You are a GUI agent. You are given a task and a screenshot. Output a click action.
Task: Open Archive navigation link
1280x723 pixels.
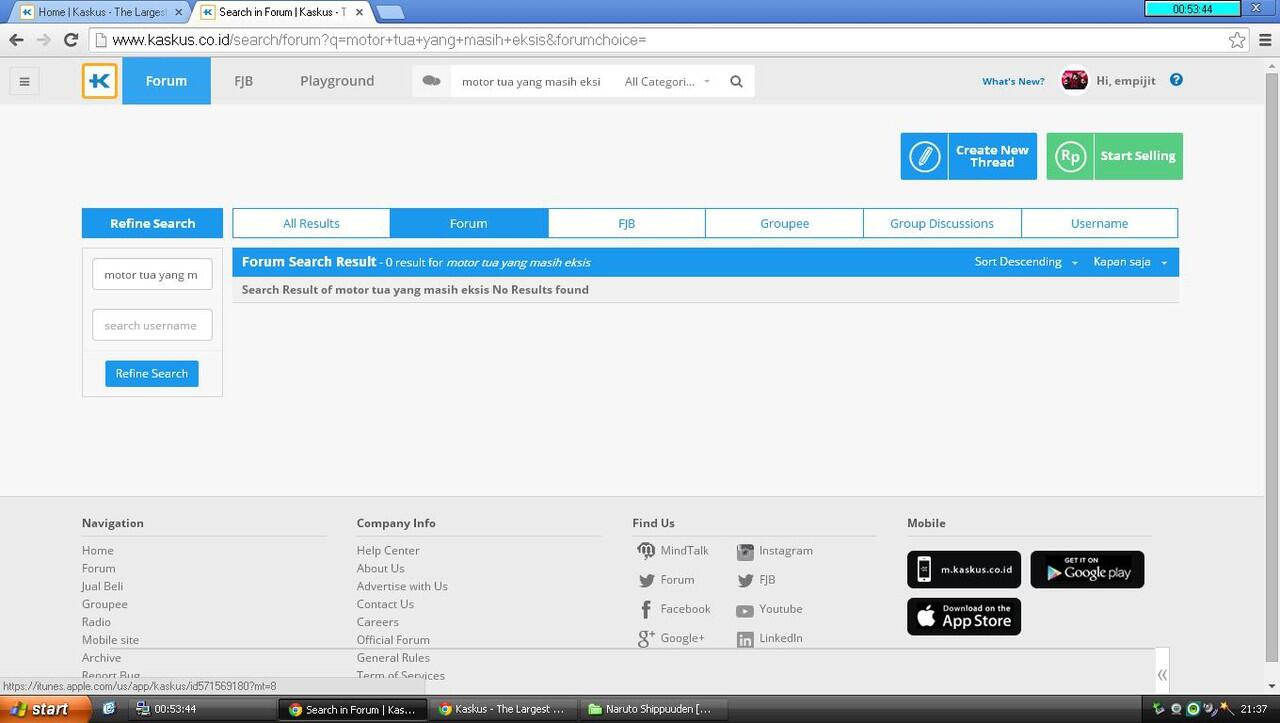tap(101, 658)
